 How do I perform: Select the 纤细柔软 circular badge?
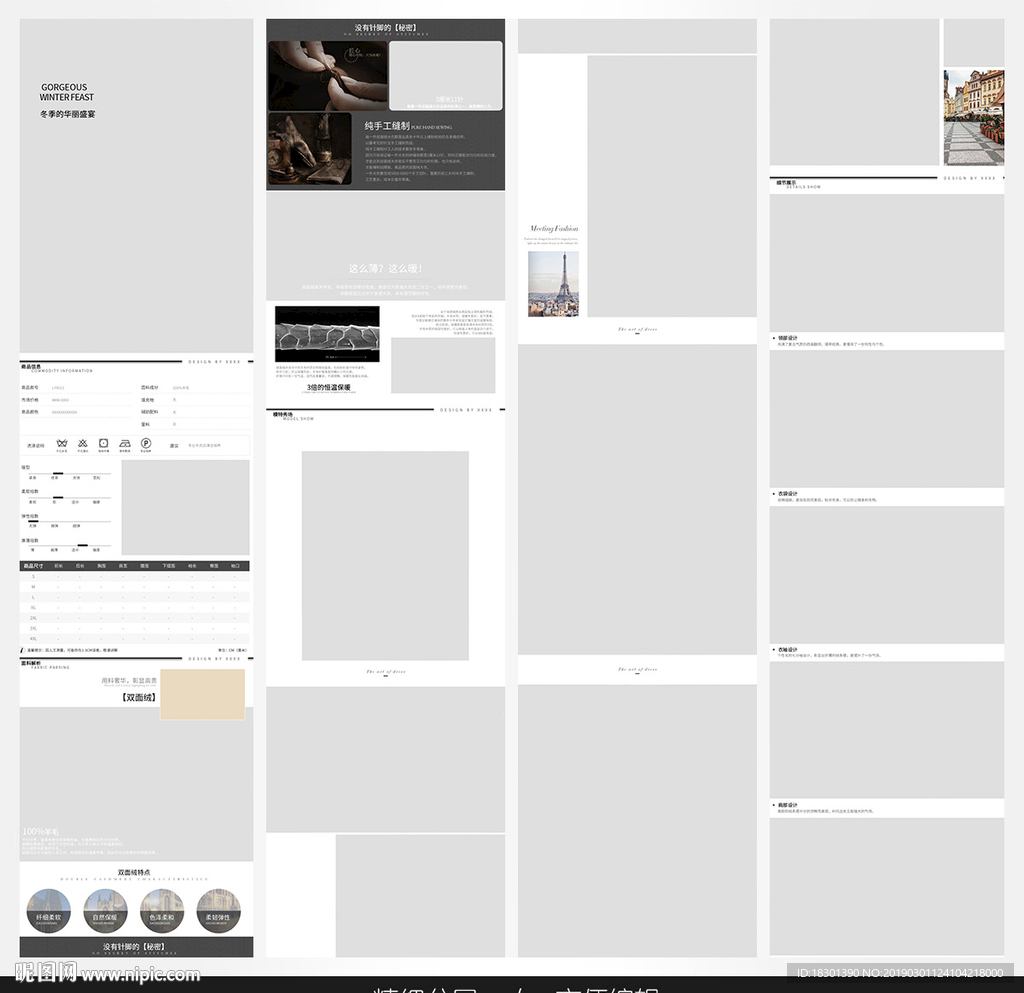pos(49,911)
